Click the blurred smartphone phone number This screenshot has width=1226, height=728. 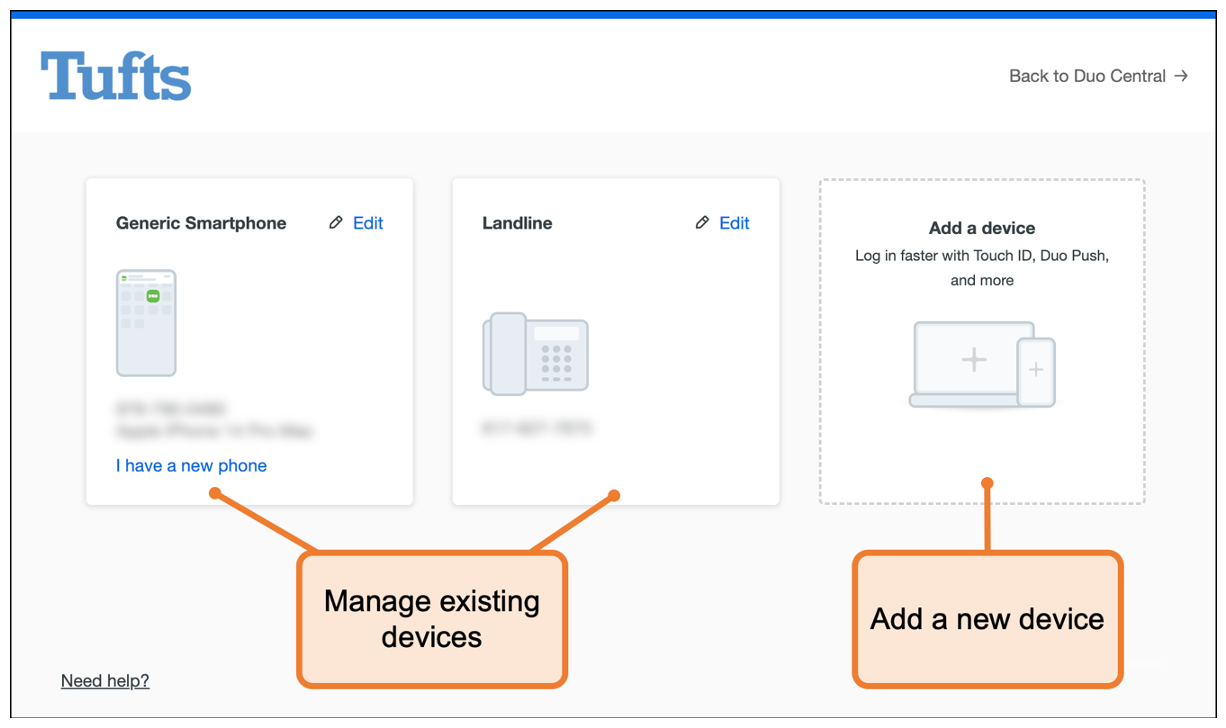(x=170, y=409)
